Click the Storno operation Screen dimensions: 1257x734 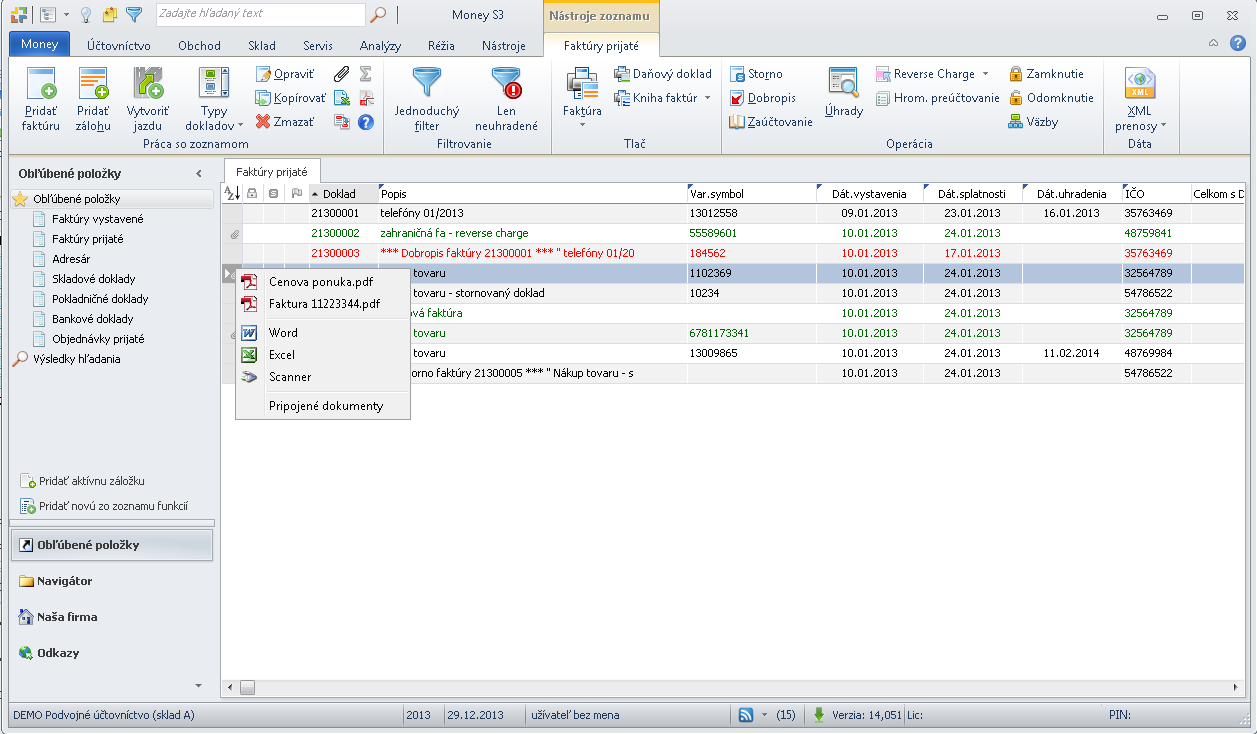click(757, 74)
